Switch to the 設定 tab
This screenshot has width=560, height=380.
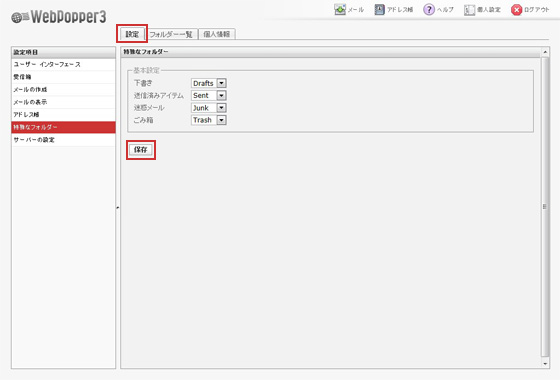(x=132, y=34)
